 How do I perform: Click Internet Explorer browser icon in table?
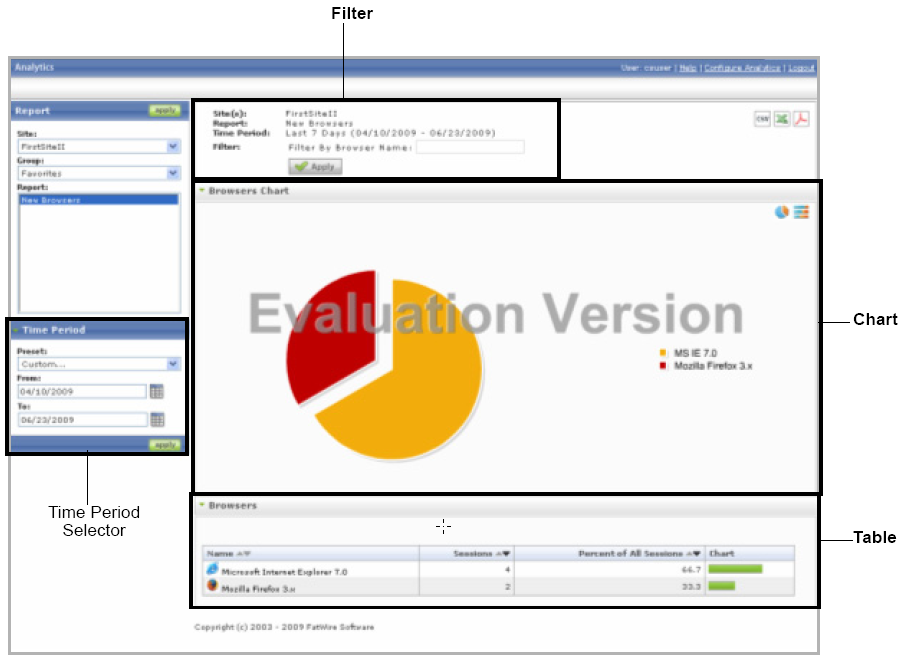[212, 570]
